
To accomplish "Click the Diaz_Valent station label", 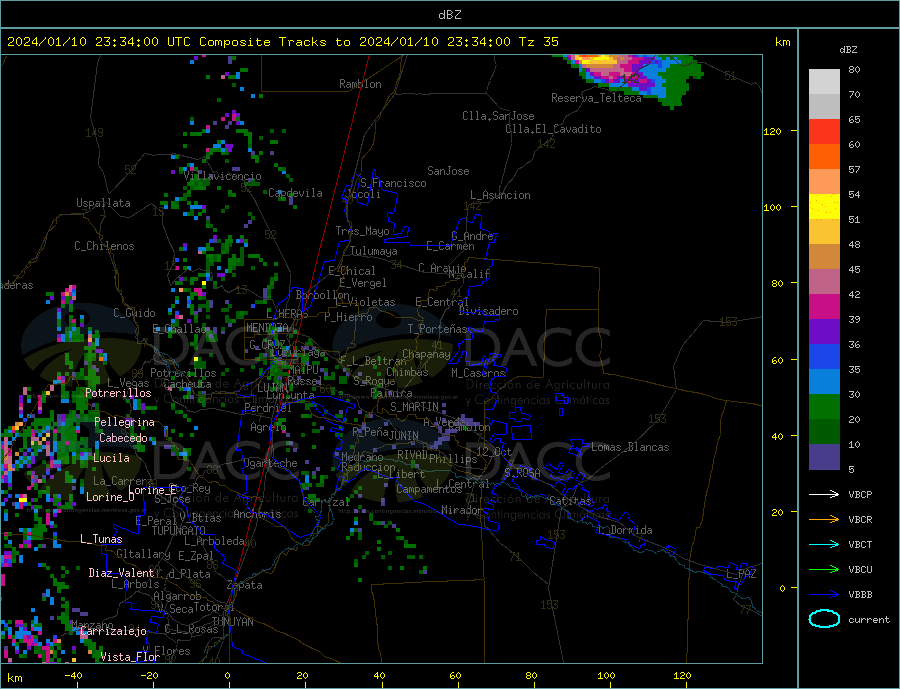I will point(121,573).
